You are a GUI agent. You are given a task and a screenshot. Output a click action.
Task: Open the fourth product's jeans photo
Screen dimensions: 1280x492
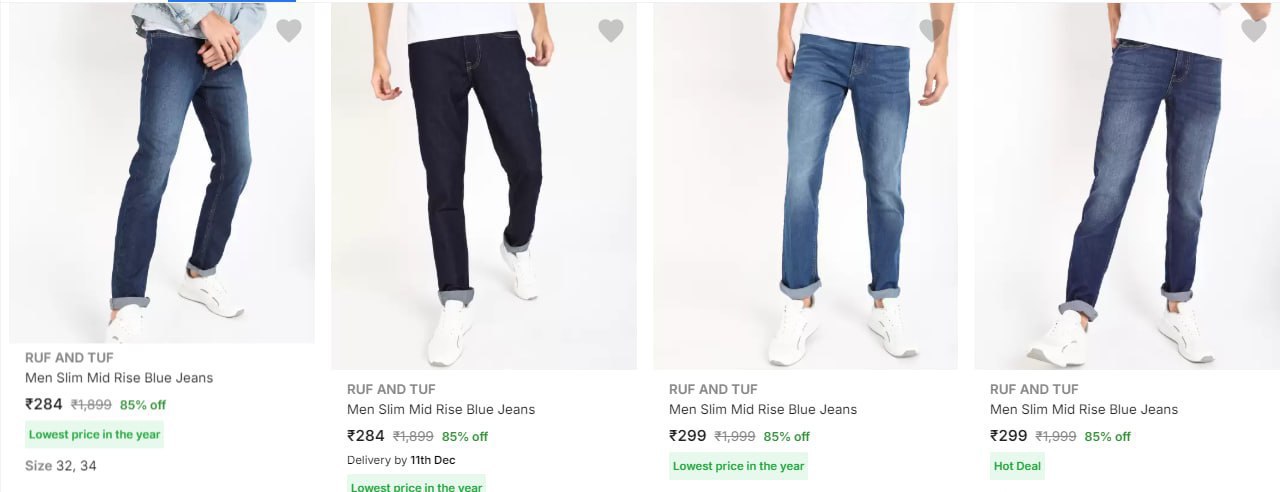coord(1127,185)
